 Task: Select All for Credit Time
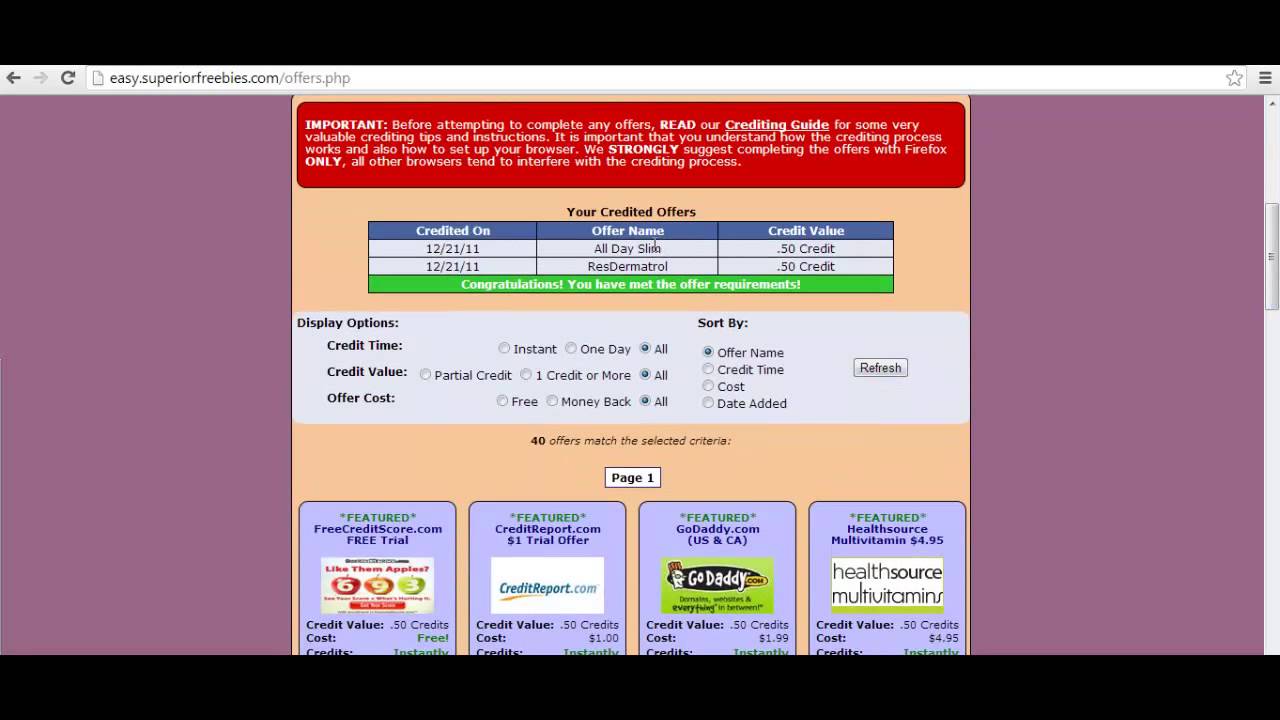[x=645, y=348]
